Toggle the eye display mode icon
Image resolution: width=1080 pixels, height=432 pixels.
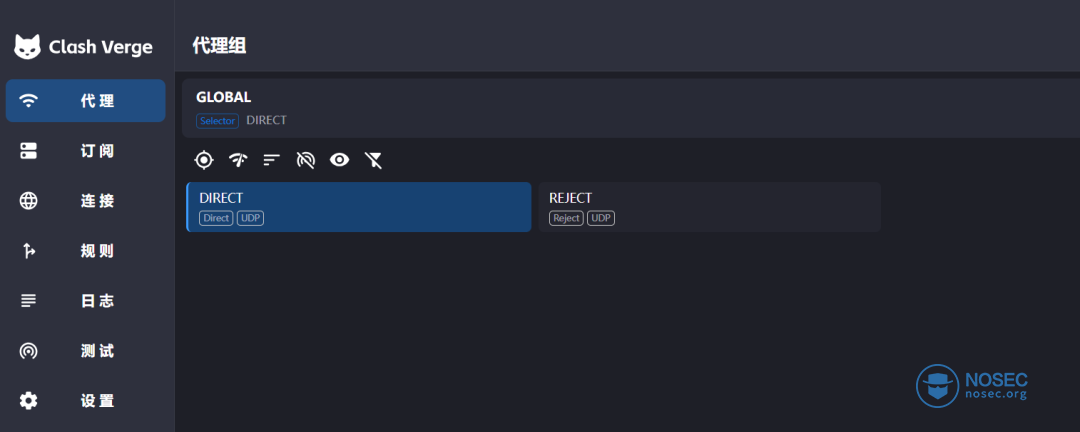(x=340, y=161)
